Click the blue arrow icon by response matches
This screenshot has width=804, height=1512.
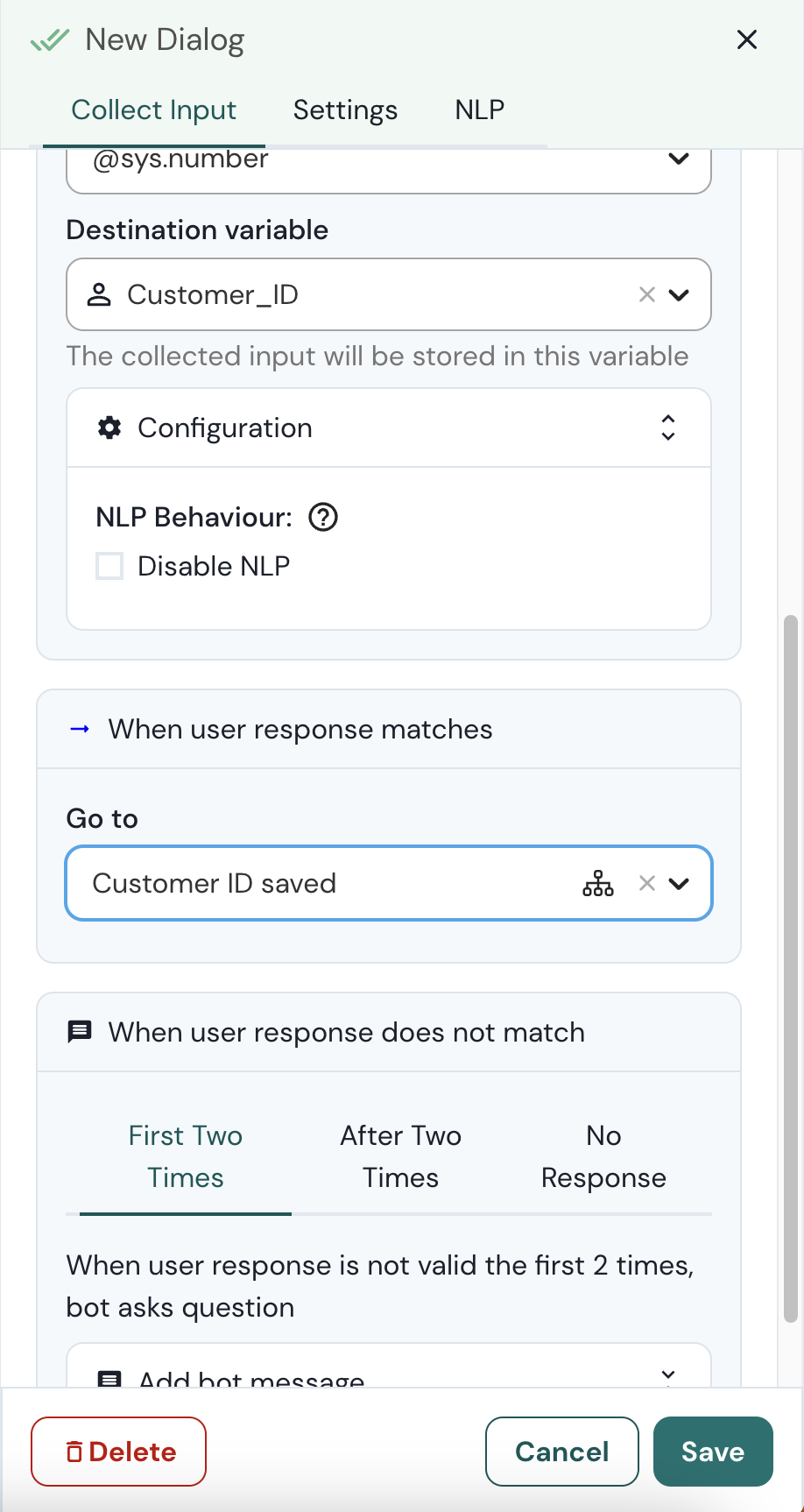tap(80, 730)
